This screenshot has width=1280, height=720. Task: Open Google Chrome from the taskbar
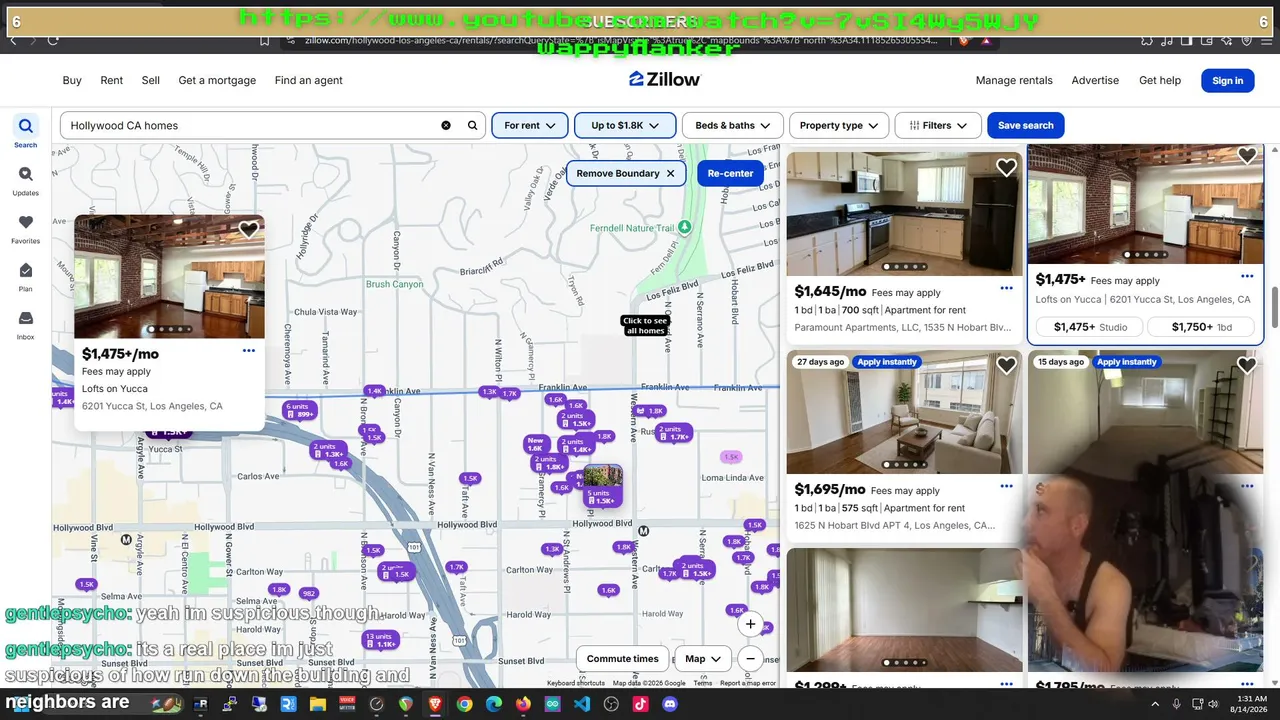click(465, 704)
